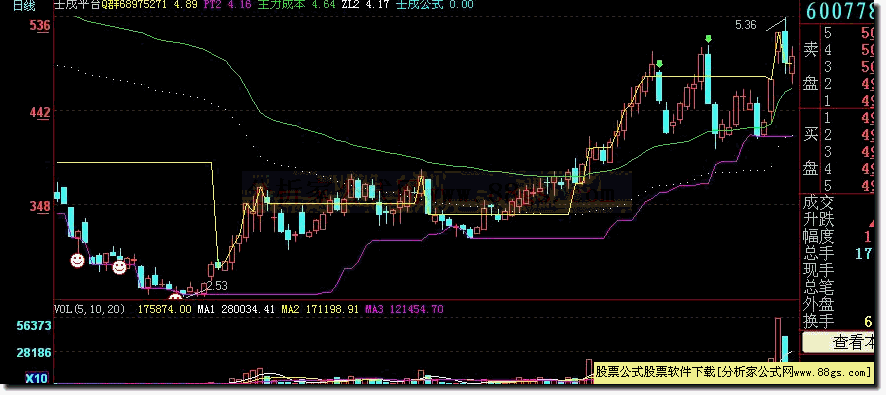Click the 5.36 high price annotation
This screenshot has width=886, height=395.
(x=746, y=25)
